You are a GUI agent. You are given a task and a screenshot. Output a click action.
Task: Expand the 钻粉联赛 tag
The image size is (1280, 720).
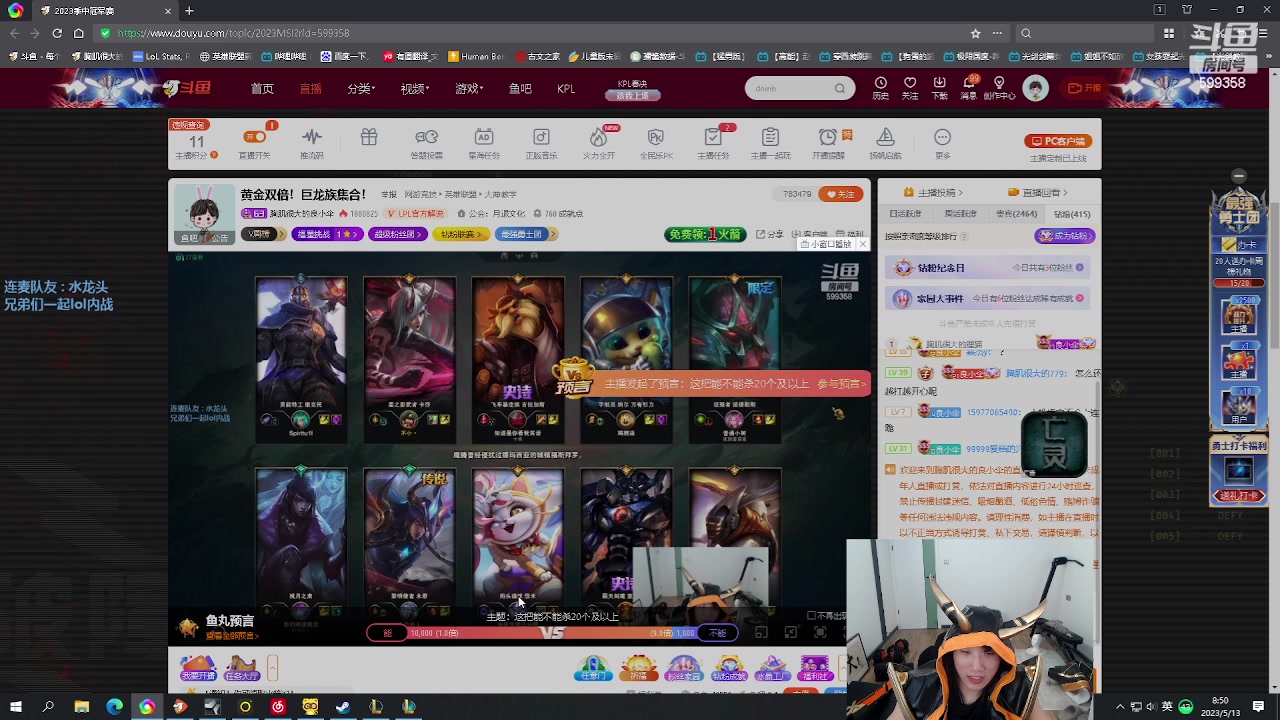pyautogui.click(x=461, y=234)
